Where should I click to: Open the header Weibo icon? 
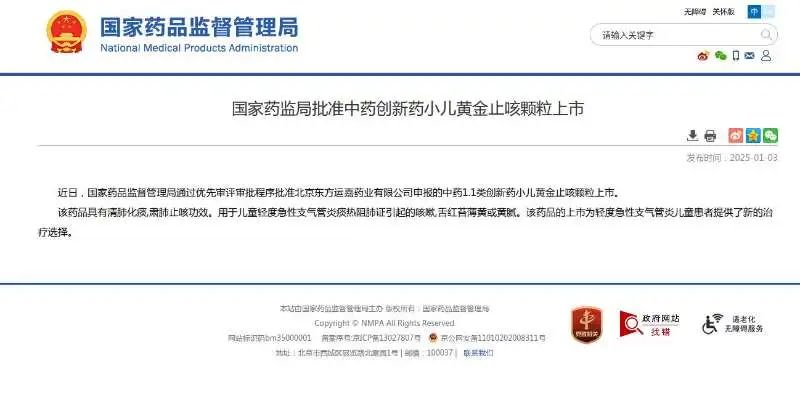703,56
